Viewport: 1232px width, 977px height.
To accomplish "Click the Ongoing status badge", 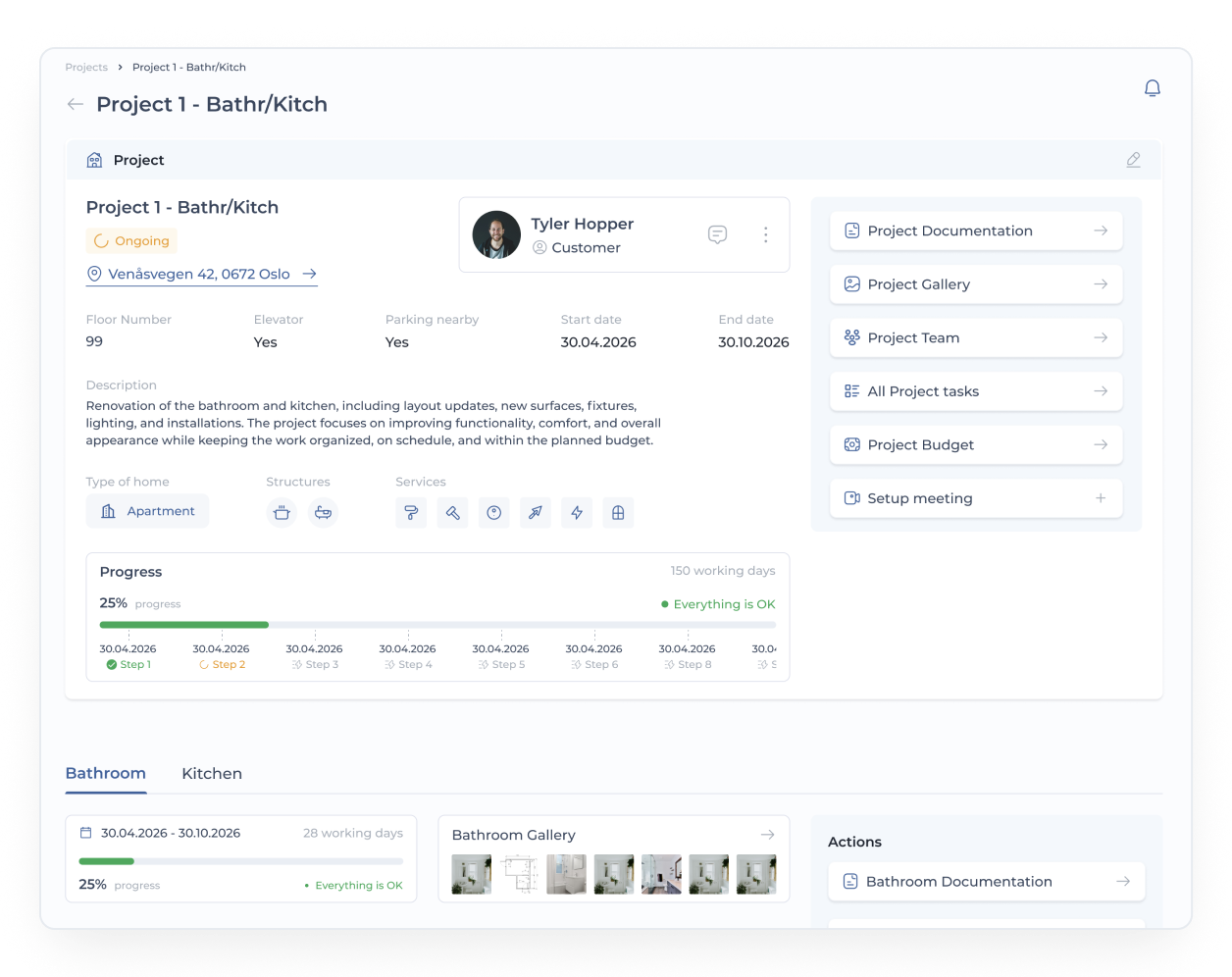I will [x=131, y=241].
